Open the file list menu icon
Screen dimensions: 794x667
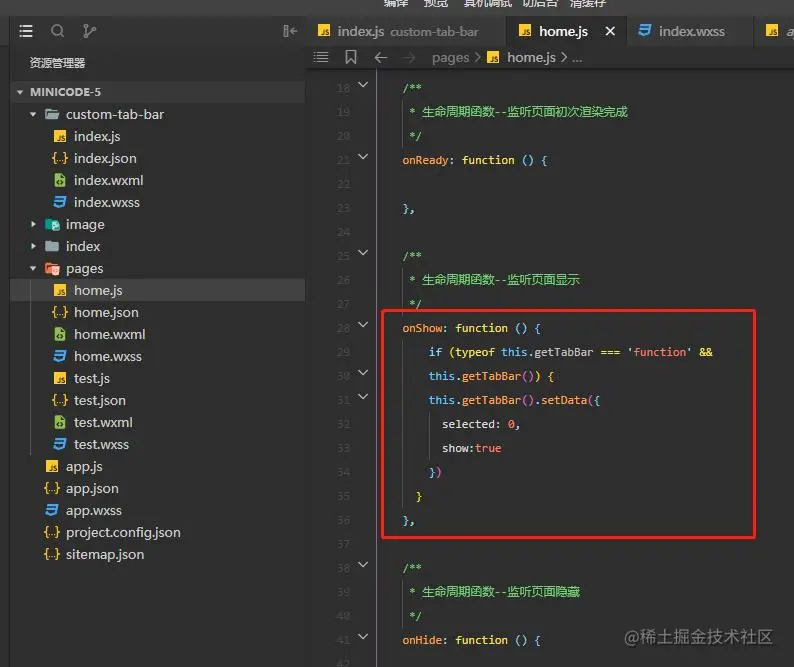click(26, 31)
